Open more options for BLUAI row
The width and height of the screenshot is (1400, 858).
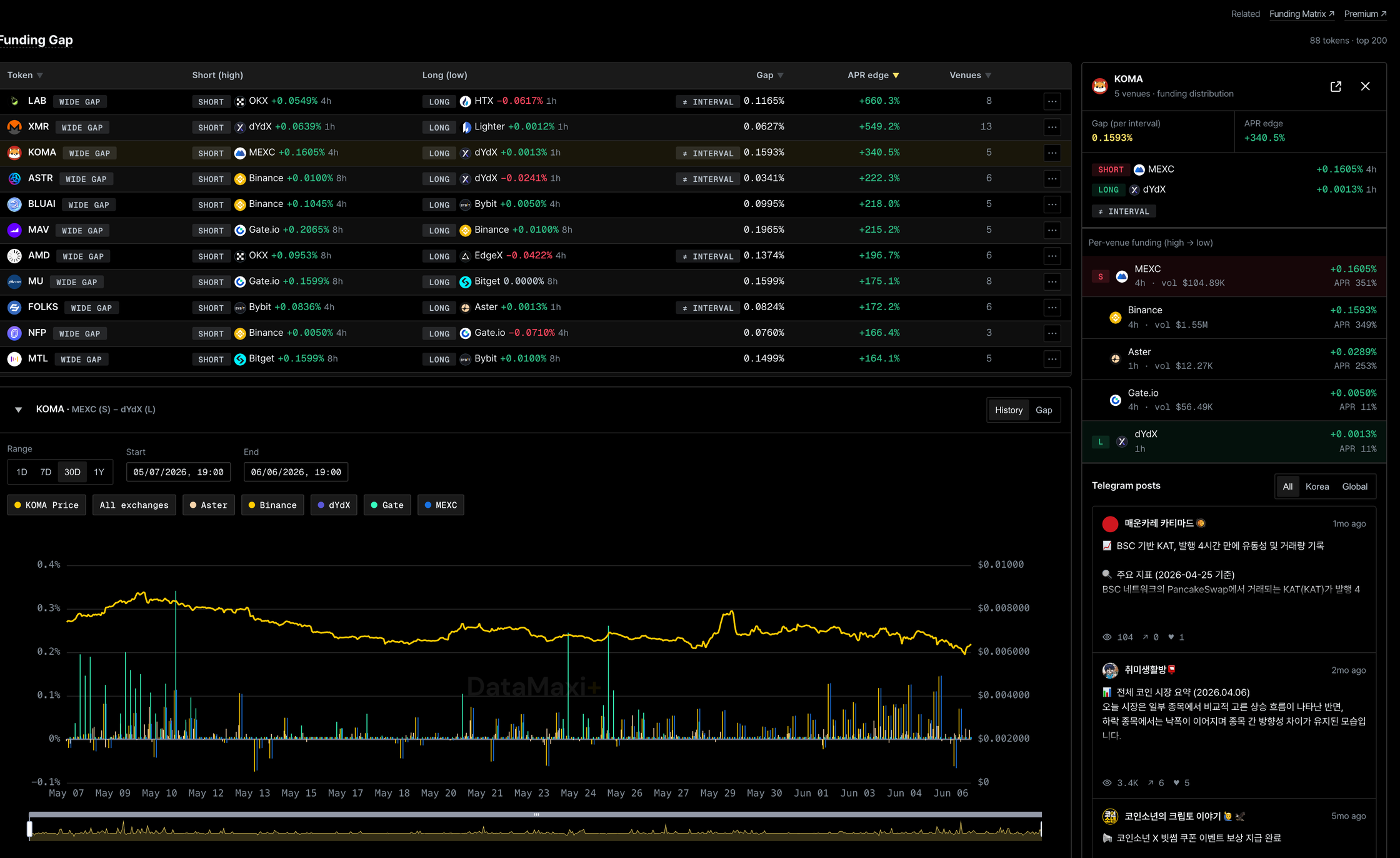click(1052, 204)
